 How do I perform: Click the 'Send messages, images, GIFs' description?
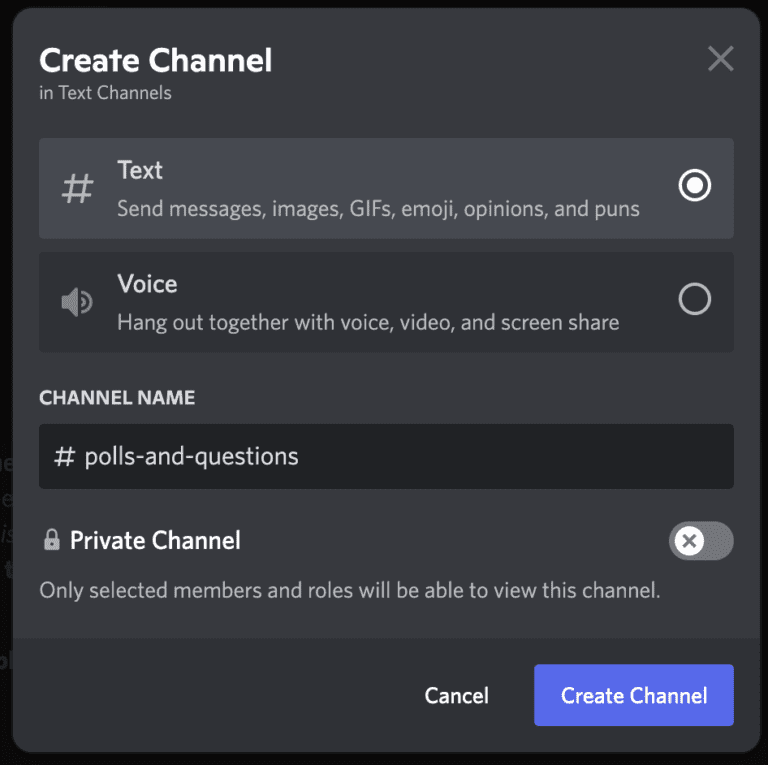click(378, 209)
